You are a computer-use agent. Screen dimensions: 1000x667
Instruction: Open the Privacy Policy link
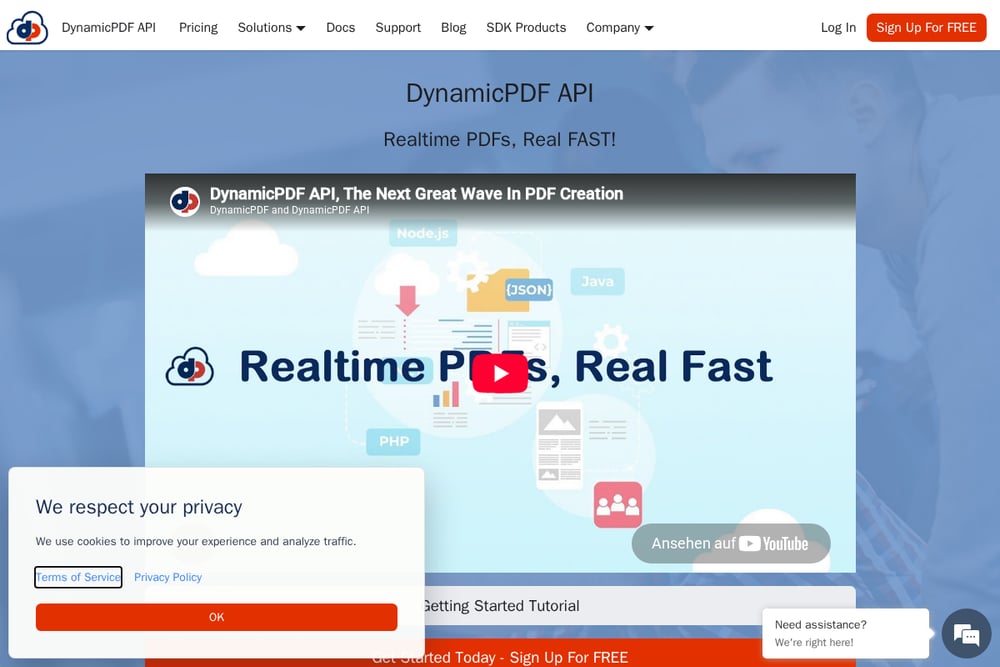tap(168, 577)
